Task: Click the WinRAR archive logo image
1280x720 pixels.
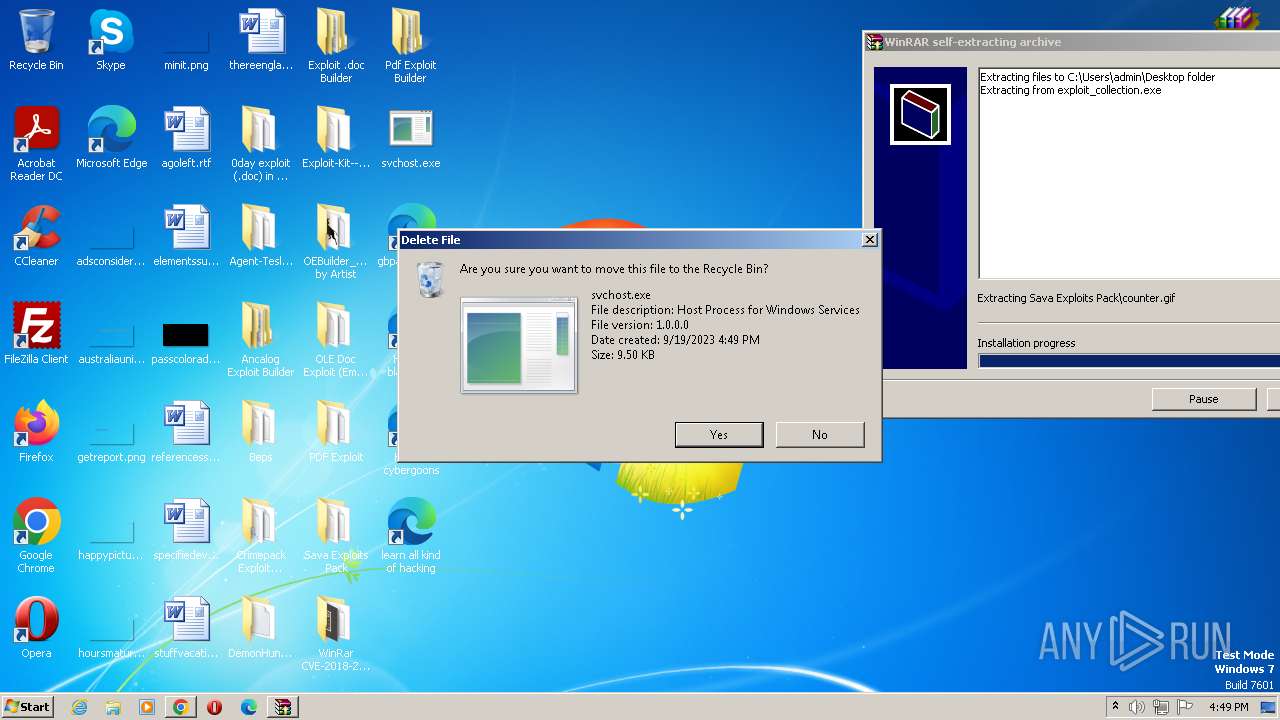Action: [x=920, y=114]
